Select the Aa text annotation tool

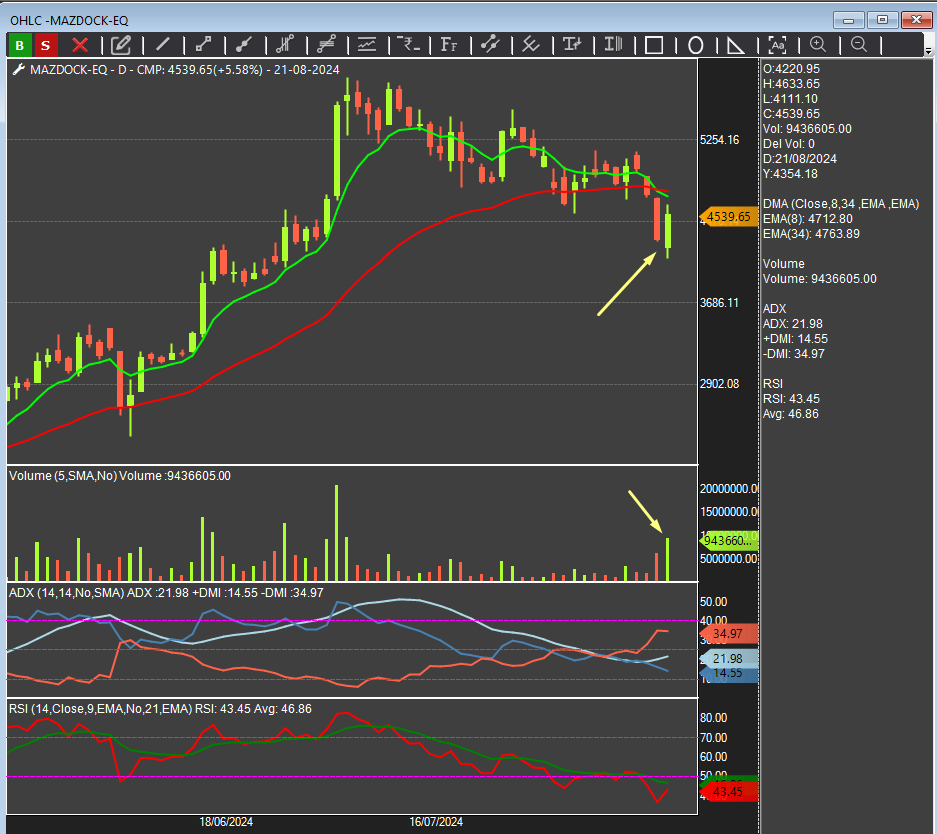click(777, 45)
